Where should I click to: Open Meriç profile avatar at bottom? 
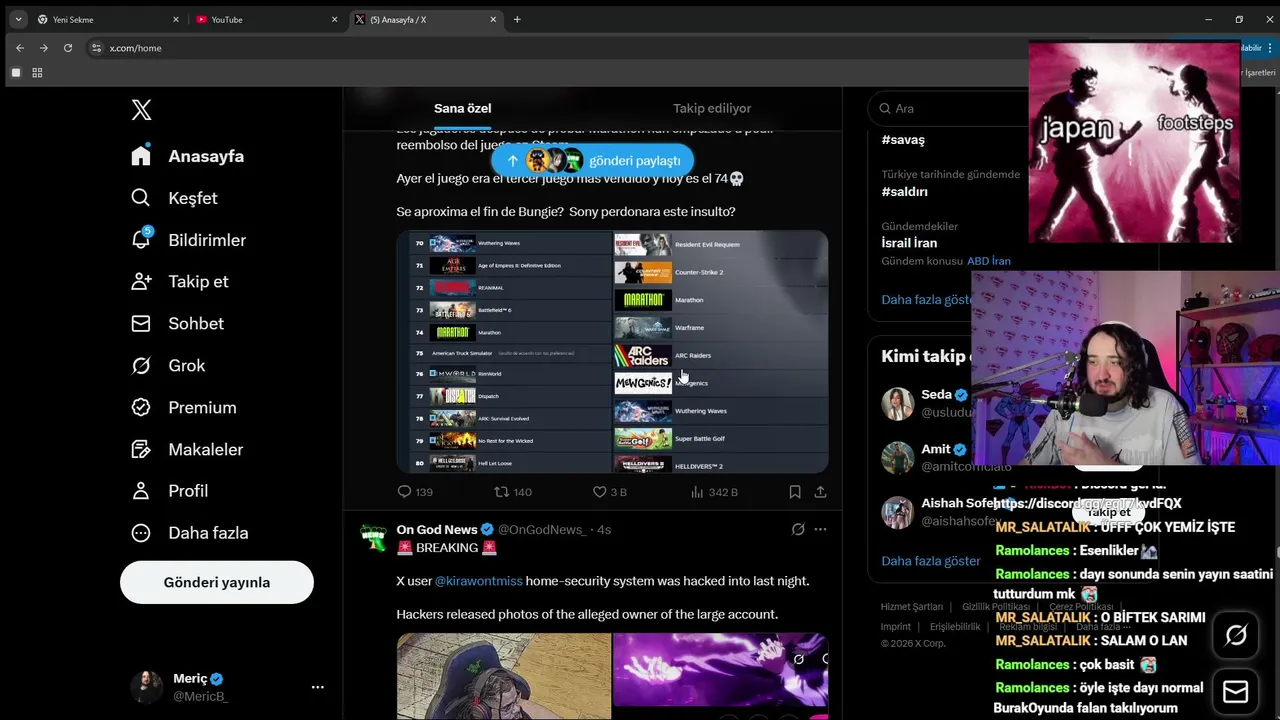coord(147,687)
